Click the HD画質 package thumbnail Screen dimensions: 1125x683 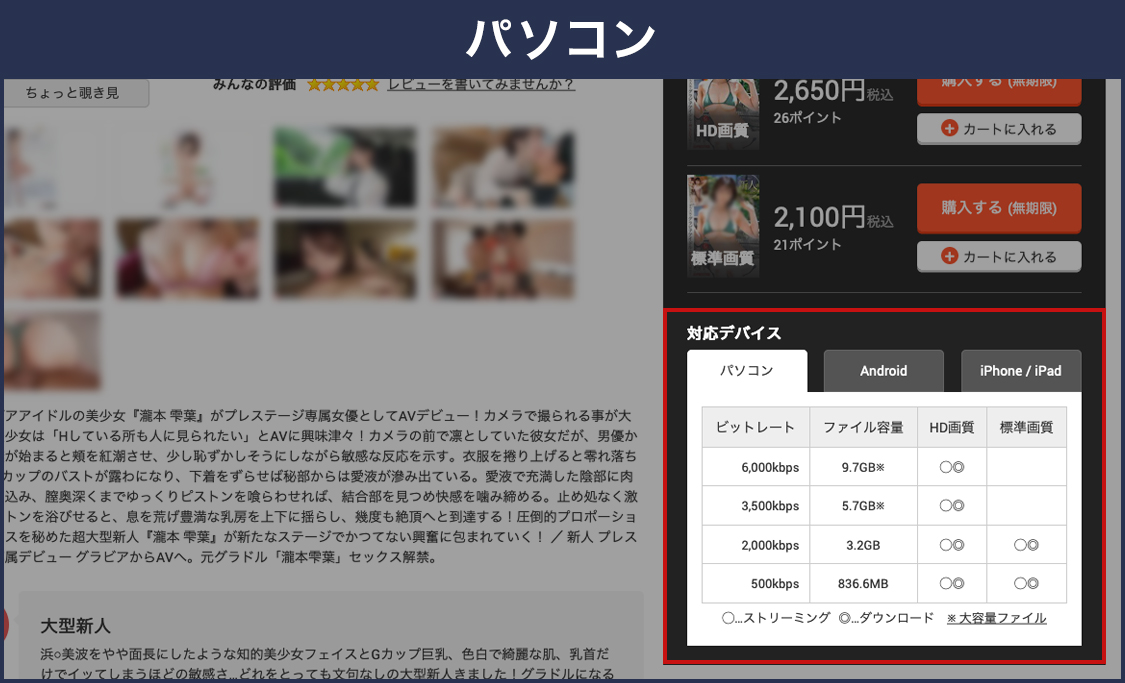click(723, 112)
